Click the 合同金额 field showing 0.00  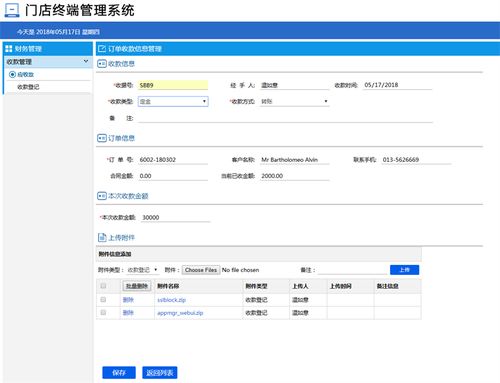173,176
